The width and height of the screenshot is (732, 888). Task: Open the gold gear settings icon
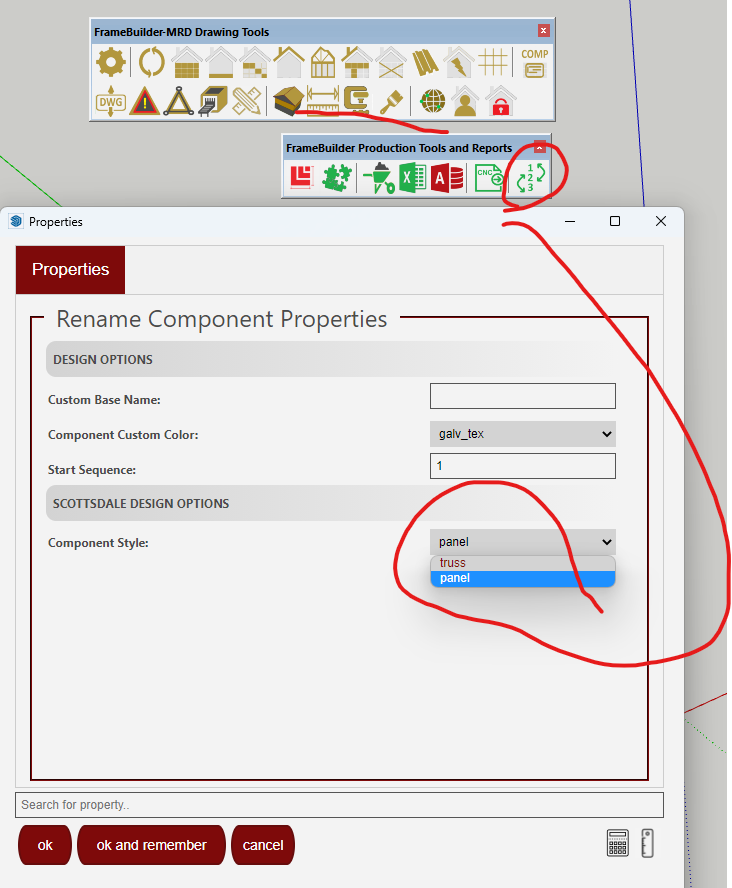(x=110, y=62)
